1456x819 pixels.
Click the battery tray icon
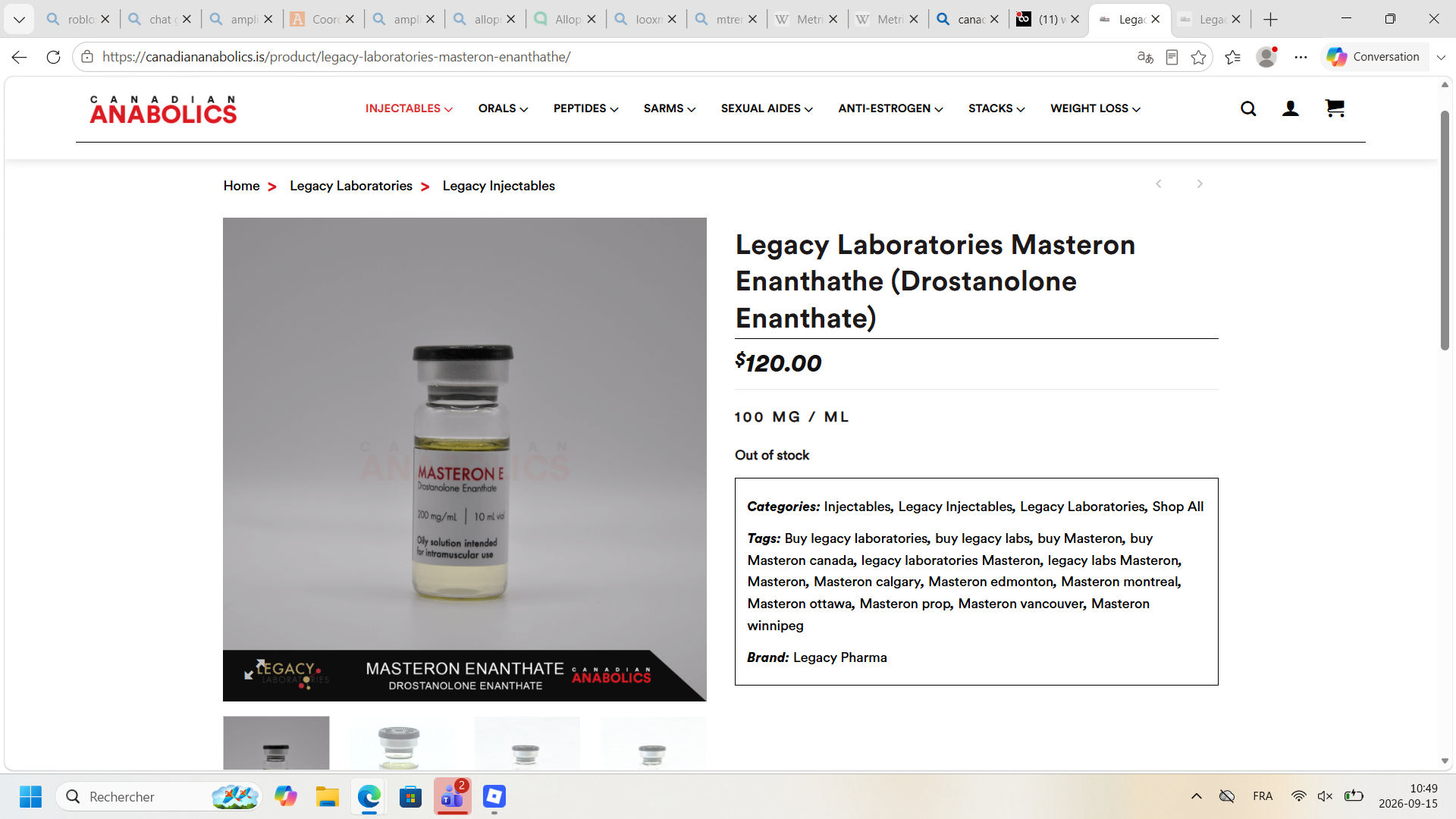click(x=1354, y=796)
